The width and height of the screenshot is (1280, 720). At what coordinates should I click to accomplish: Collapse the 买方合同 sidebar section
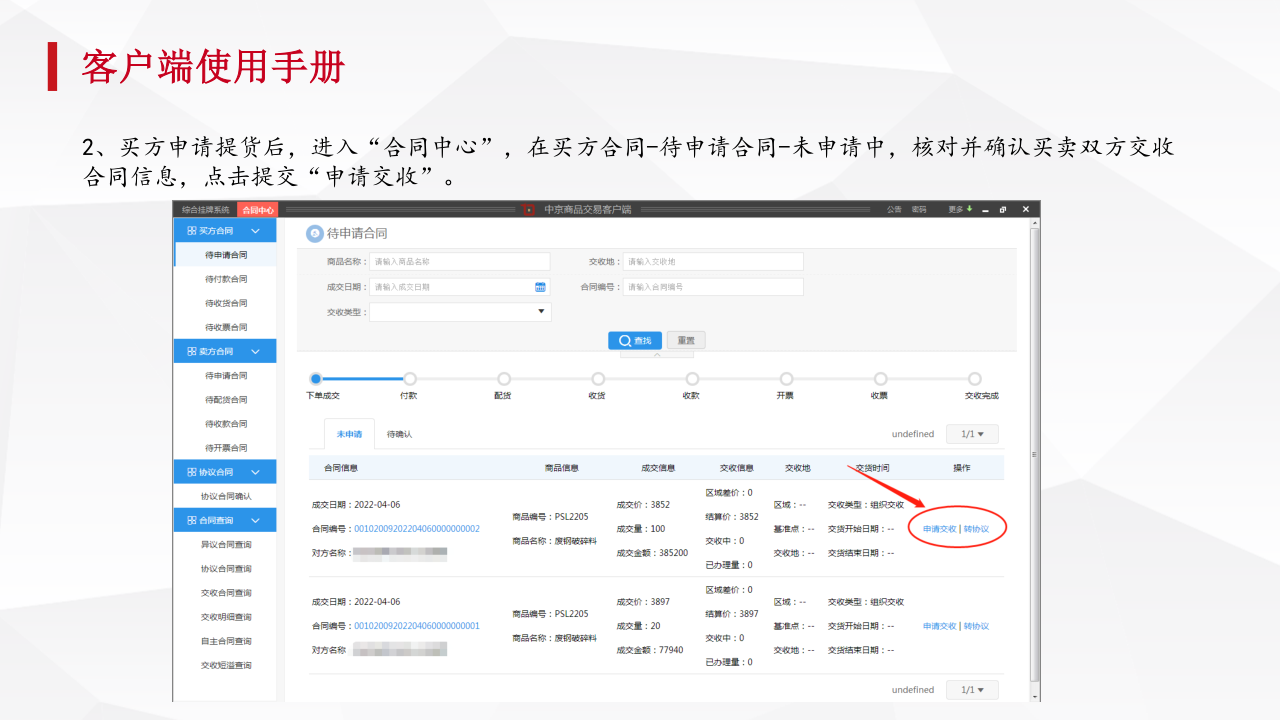(x=255, y=231)
